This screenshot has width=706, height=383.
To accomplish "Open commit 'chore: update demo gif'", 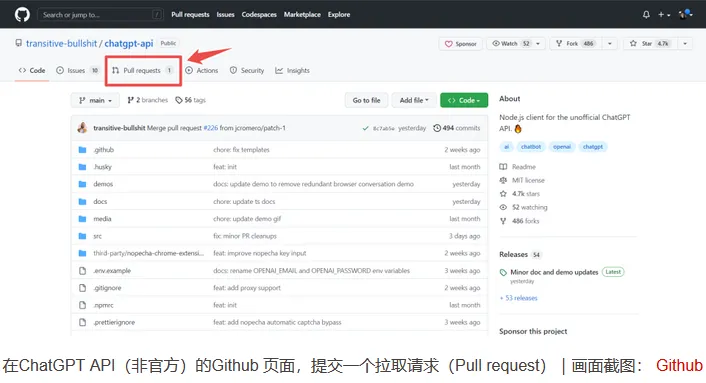I will [247, 219].
